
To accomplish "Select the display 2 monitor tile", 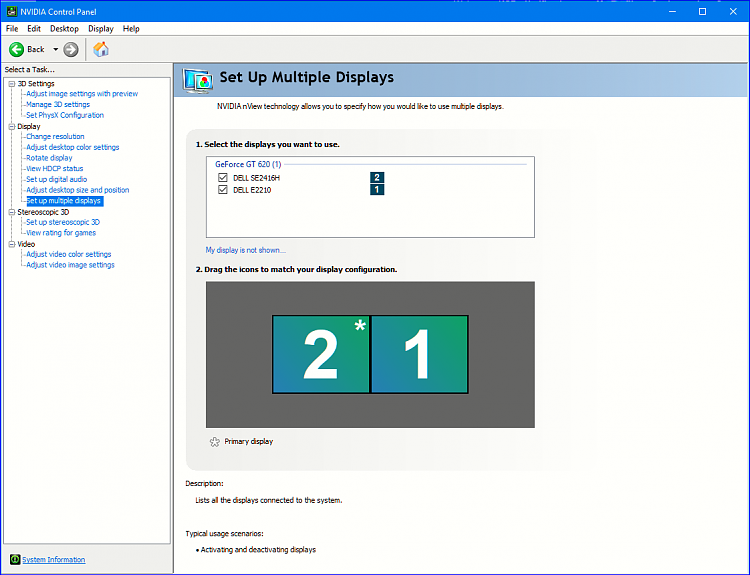I will click(x=321, y=354).
